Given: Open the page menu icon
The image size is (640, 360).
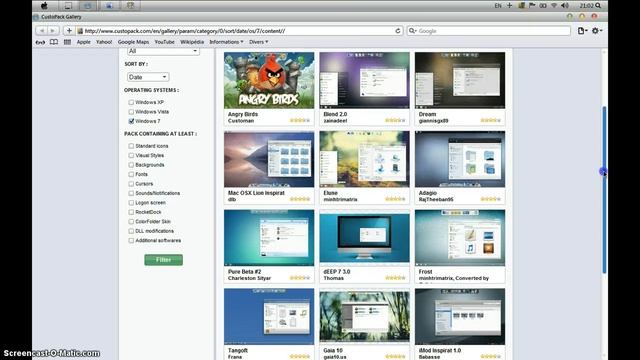Looking at the screenshot, I should (582, 31).
